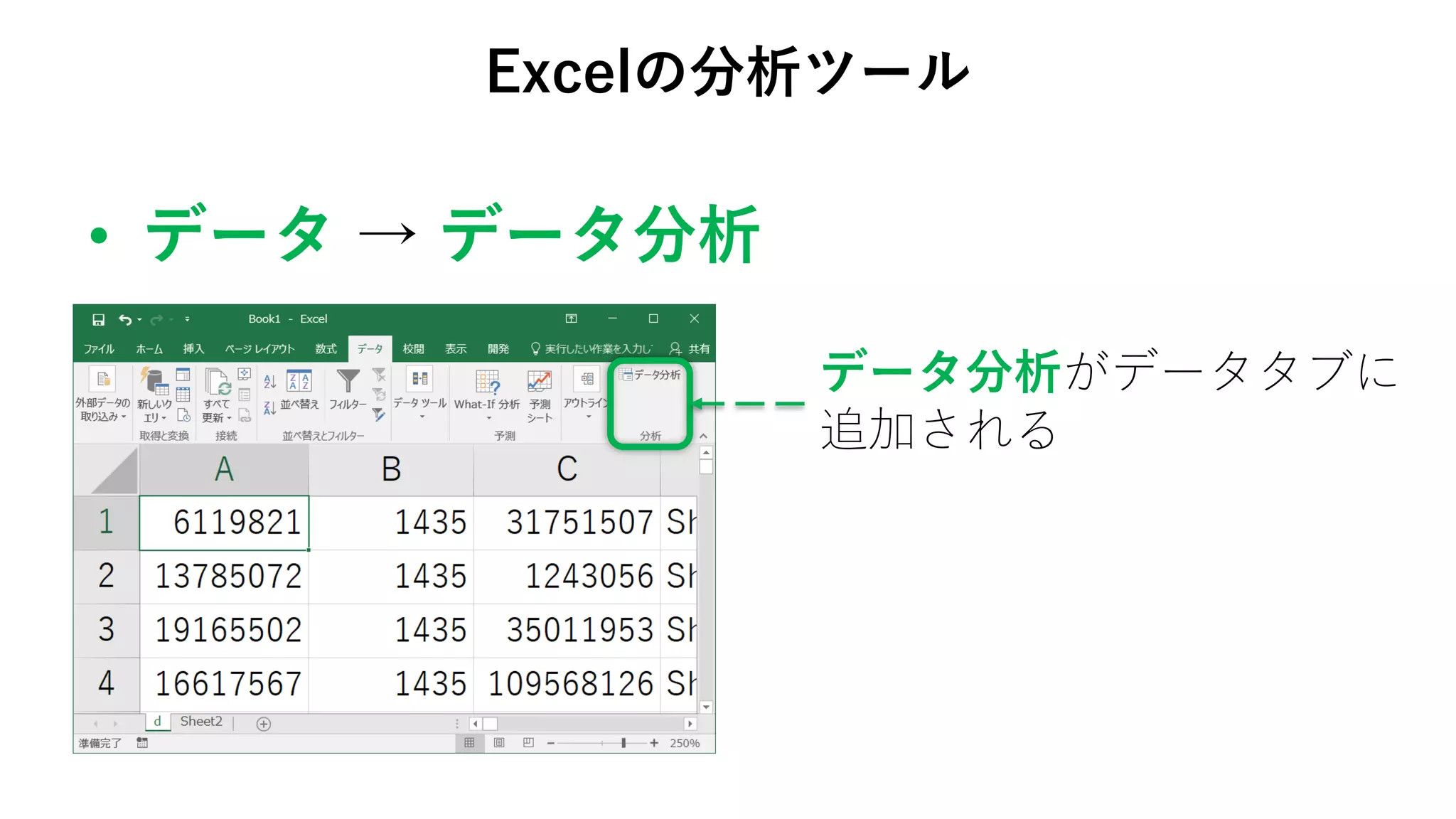Viewport: 1456px width, 819px height.
Task: Switch to the Sheet2 sheet tab
Action: pos(201,722)
